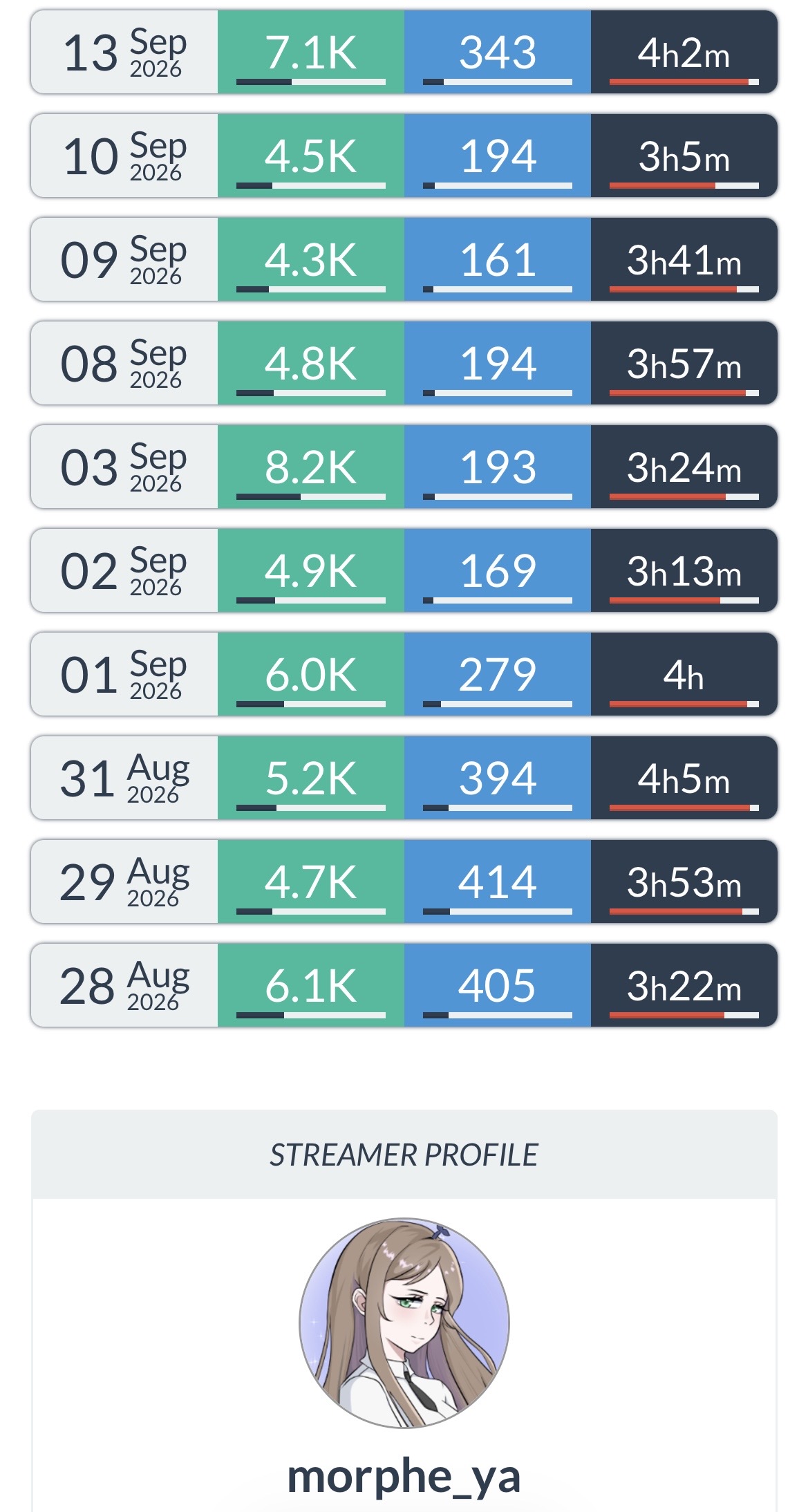The width and height of the screenshot is (808, 1512).
Task: Open the 28 Aug 2026 stream entry
Action: pos(404,985)
